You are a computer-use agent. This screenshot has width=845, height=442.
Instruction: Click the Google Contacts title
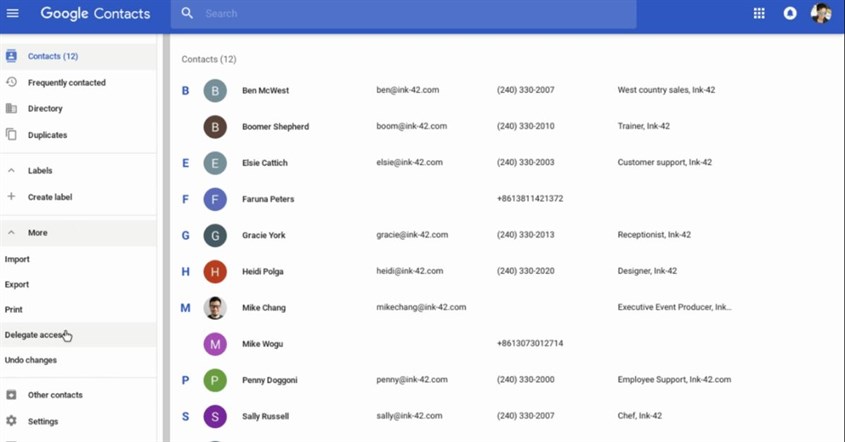(95, 13)
